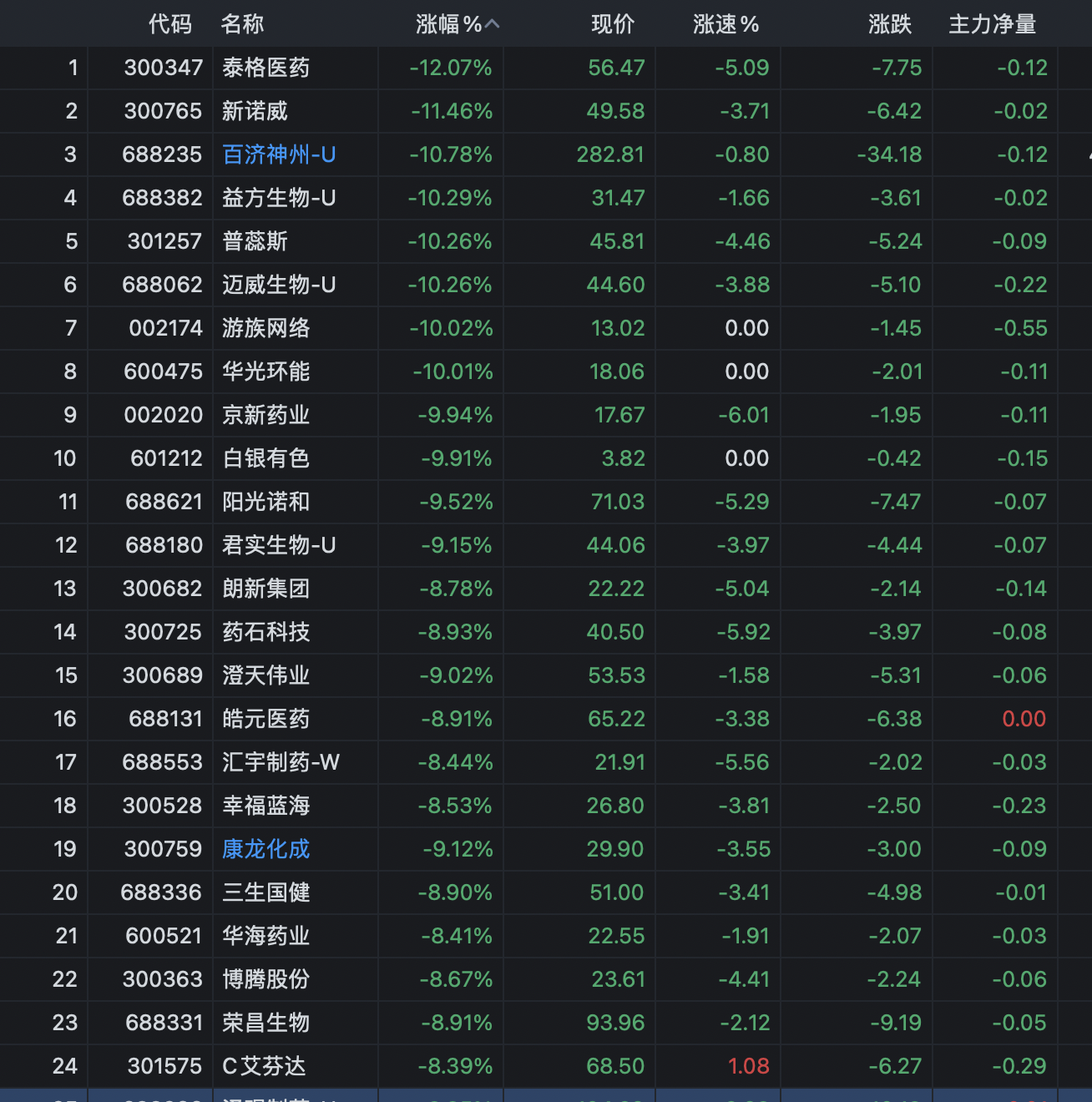The width and height of the screenshot is (1092, 1102).
Task: Select stock 汇宇制药-W
Action: pos(281,762)
